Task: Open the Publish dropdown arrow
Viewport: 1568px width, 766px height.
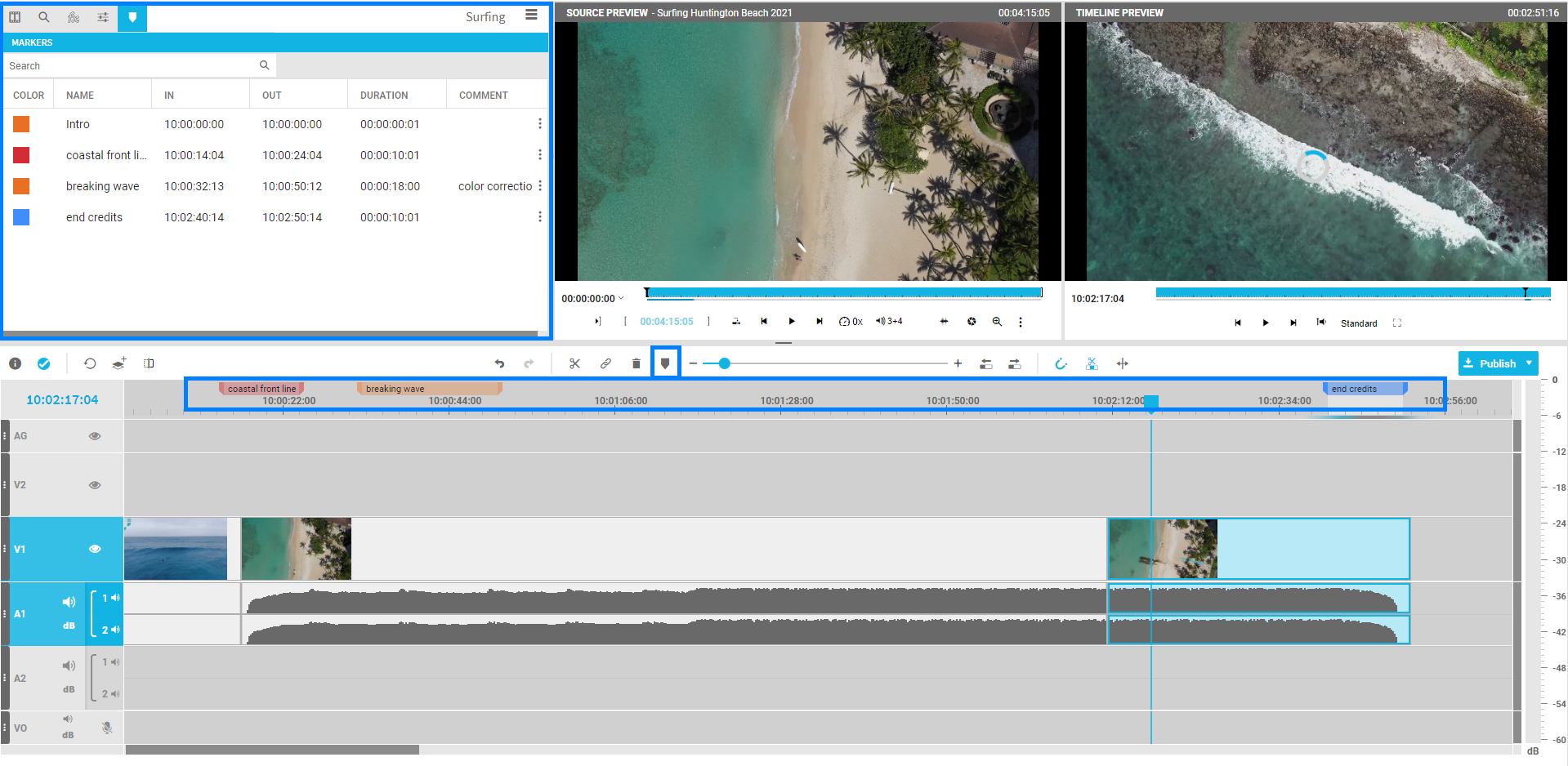Action: click(1529, 363)
